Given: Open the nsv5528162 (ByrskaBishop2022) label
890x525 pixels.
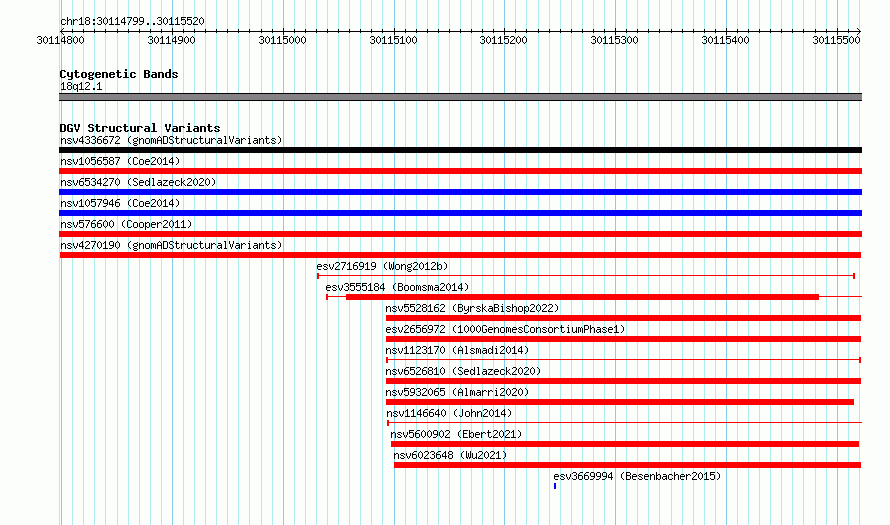Looking at the screenshot, I should click(x=472, y=308).
